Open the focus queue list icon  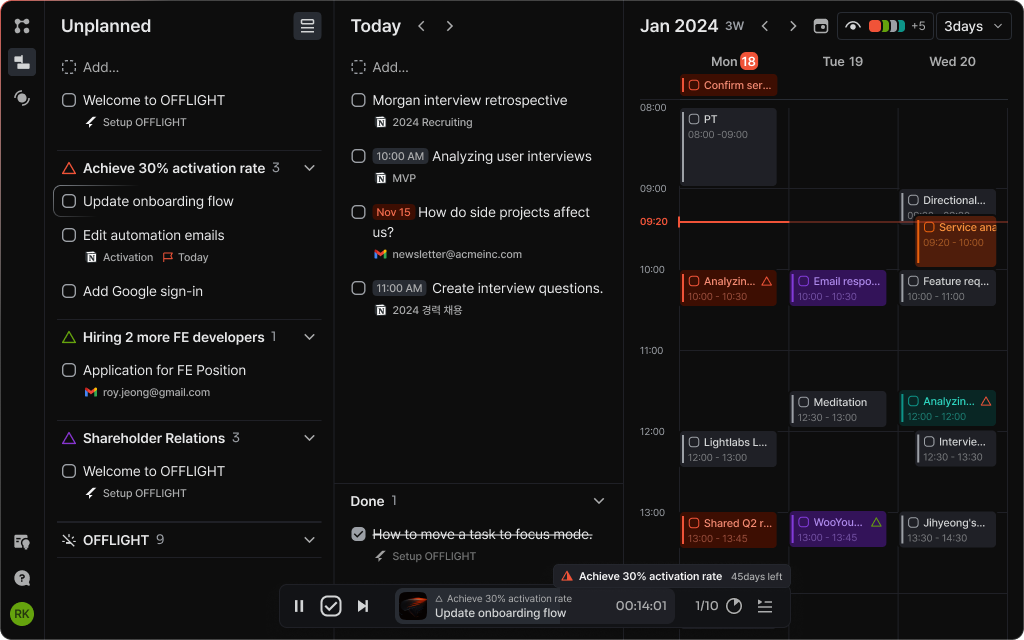click(765, 606)
